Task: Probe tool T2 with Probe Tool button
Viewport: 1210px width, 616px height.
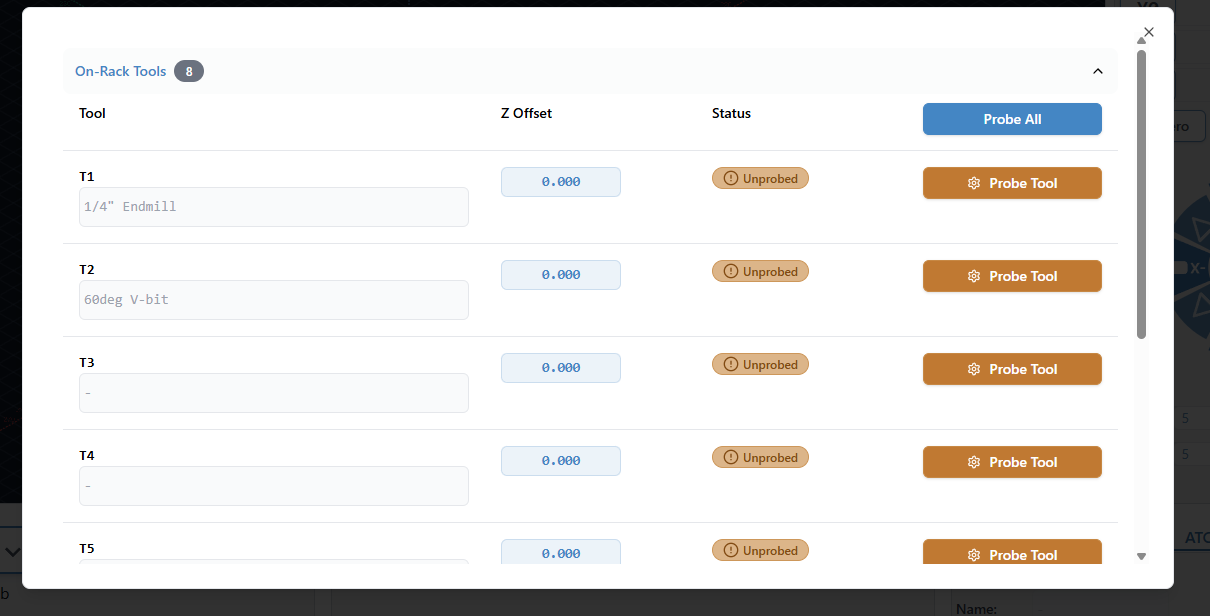Action: click(x=1011, y=276)
